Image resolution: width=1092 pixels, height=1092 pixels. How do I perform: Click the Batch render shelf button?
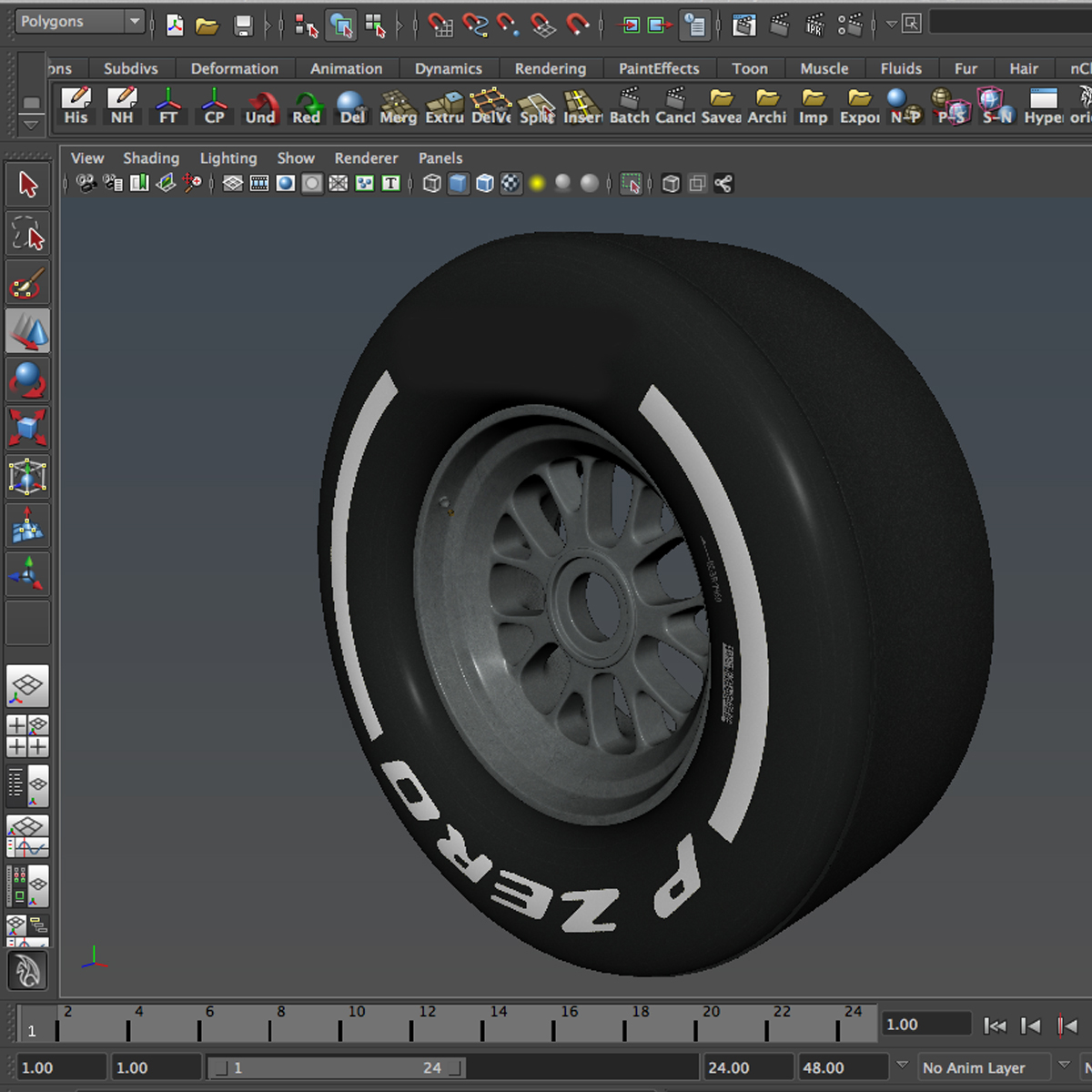(629, 107)
